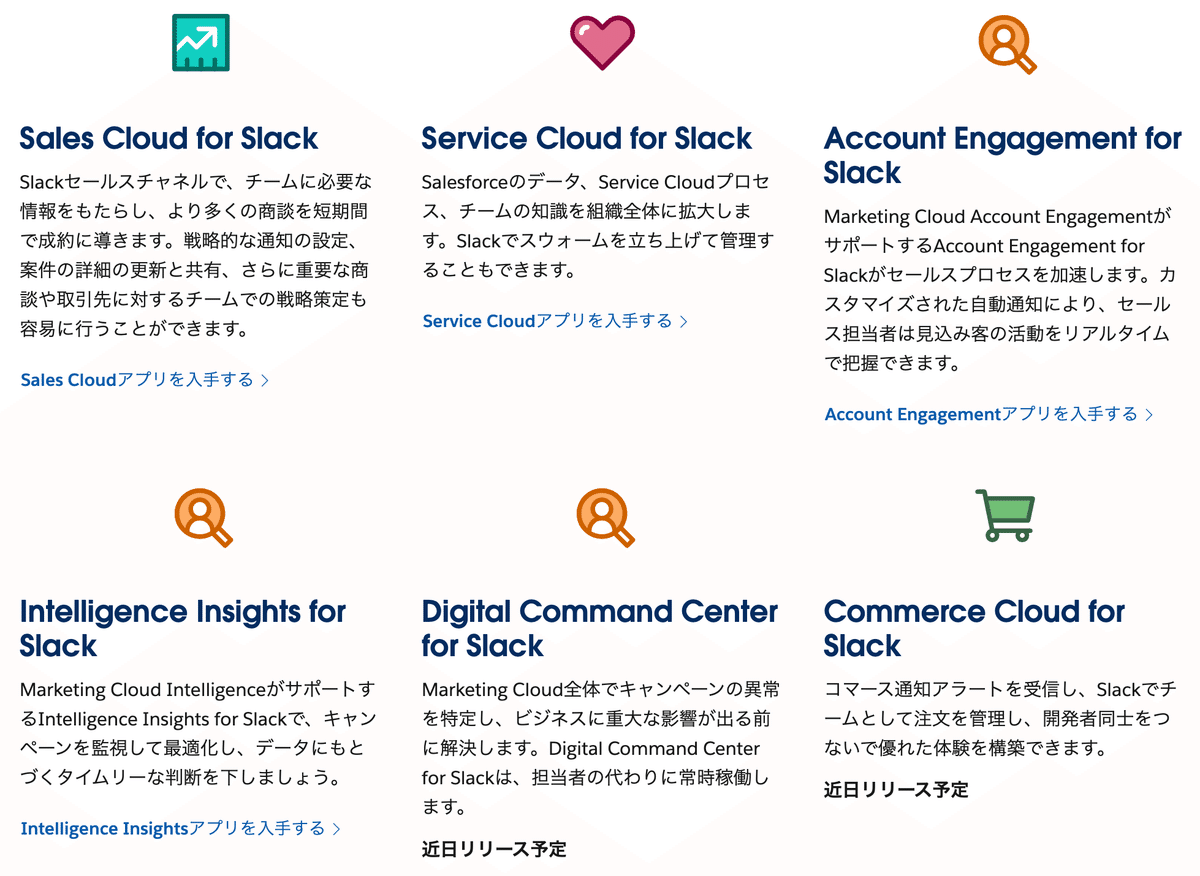Image resolution: width=1200 pixels, height=876 pixels.
Task: Select the Sales Cloud for Slack heading
Action: 169,138
